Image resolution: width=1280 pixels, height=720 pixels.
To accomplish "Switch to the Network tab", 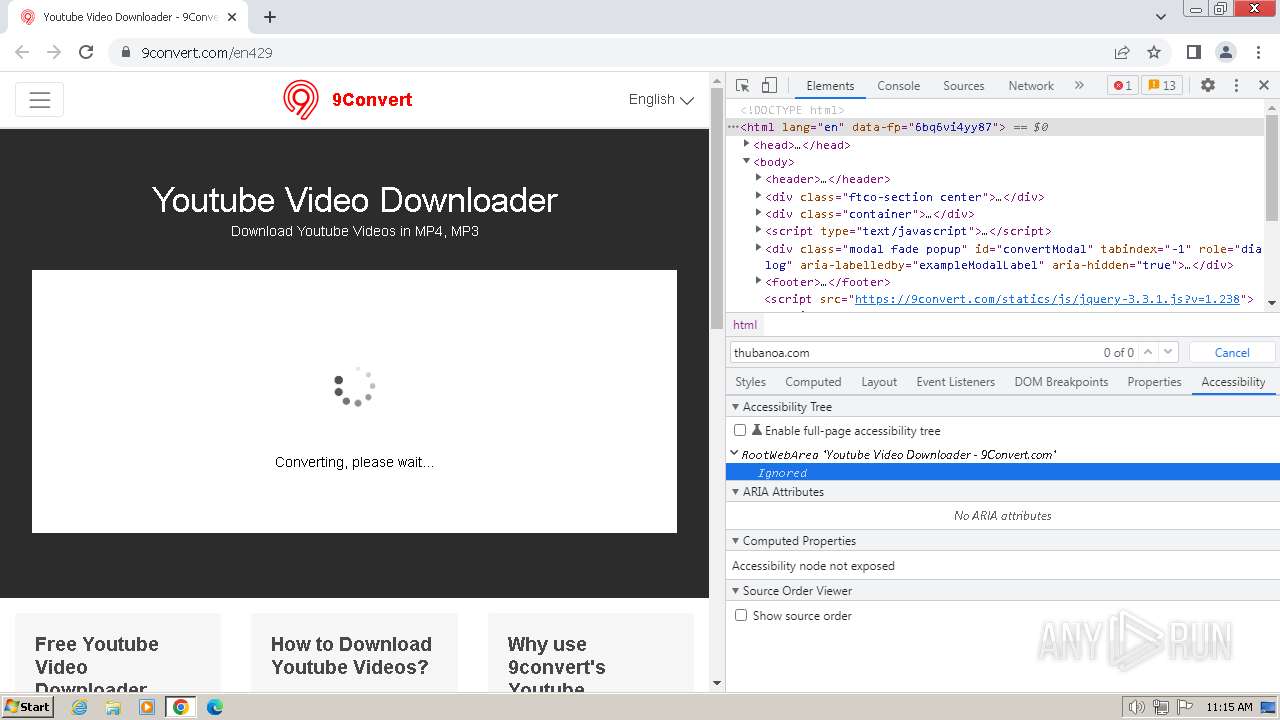I will (x=1031, y=86).
